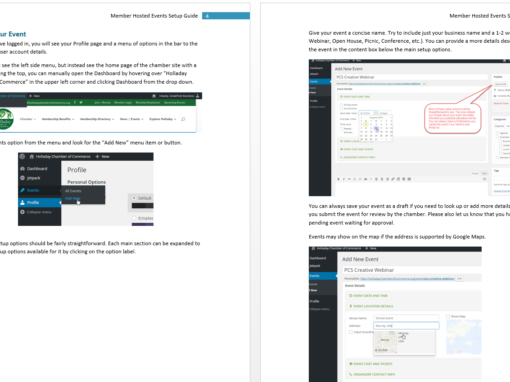Click Edit button beside permalink in lower screenshot

tap(460, 278)
